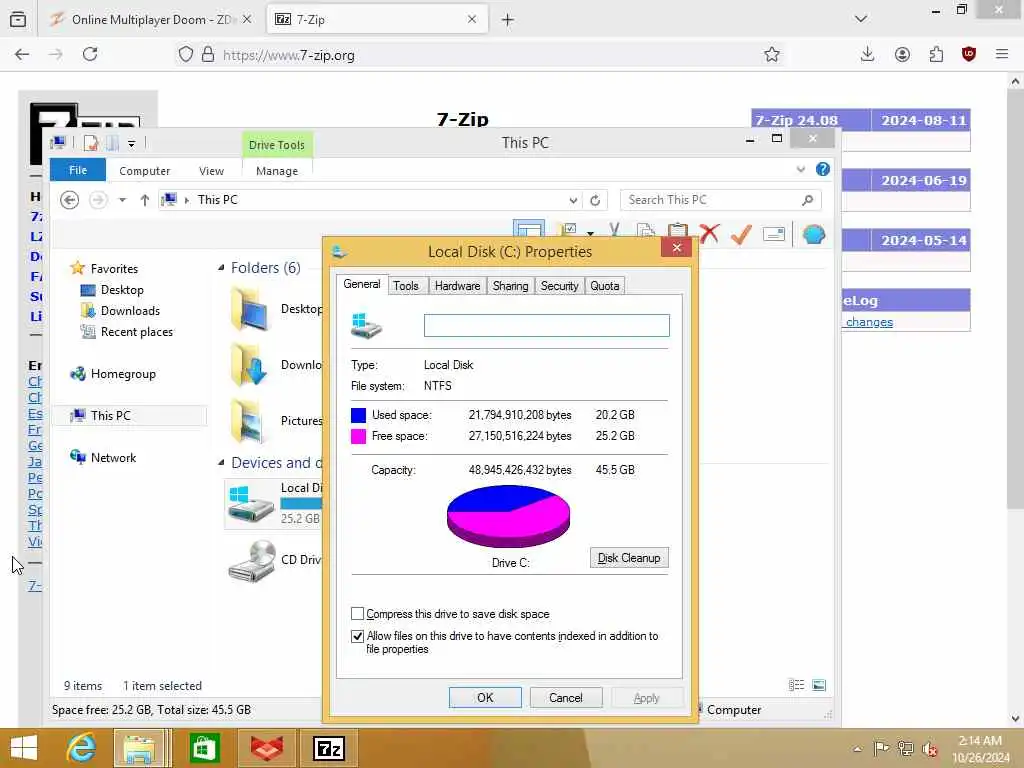Click the Properties quick access toolbar icon
This screenshot has height=768, width=1024.
pyautogui.click(x=91, y=142)
